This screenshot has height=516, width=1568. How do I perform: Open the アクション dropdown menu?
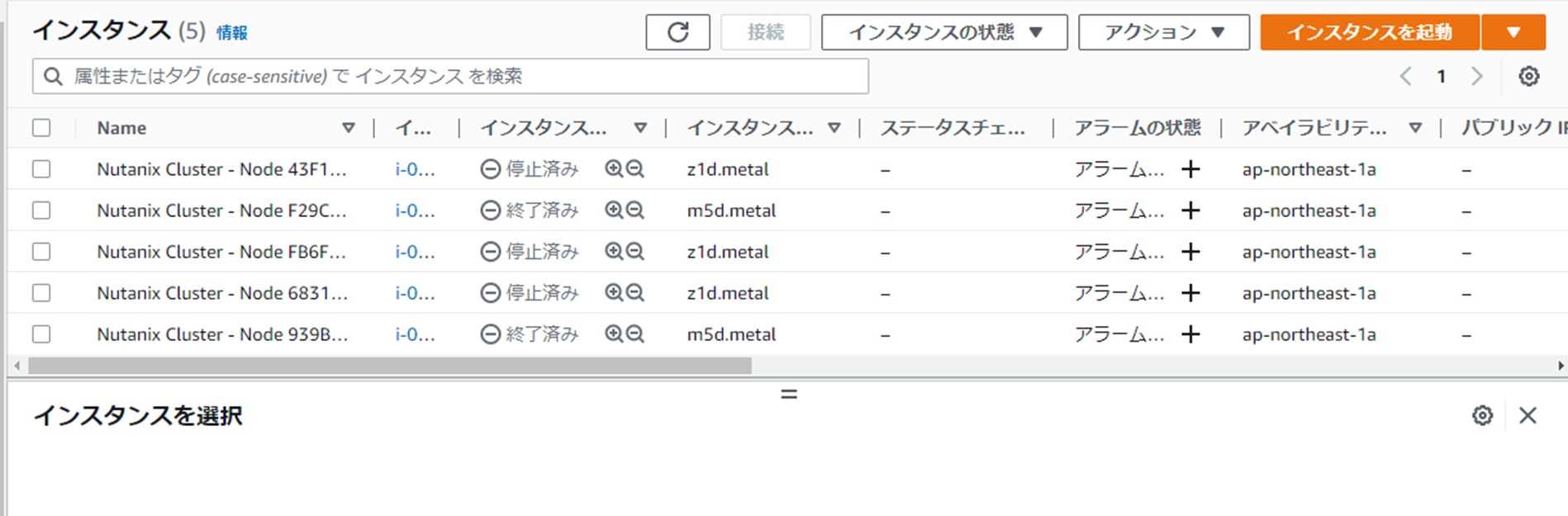click(1163, 32)
